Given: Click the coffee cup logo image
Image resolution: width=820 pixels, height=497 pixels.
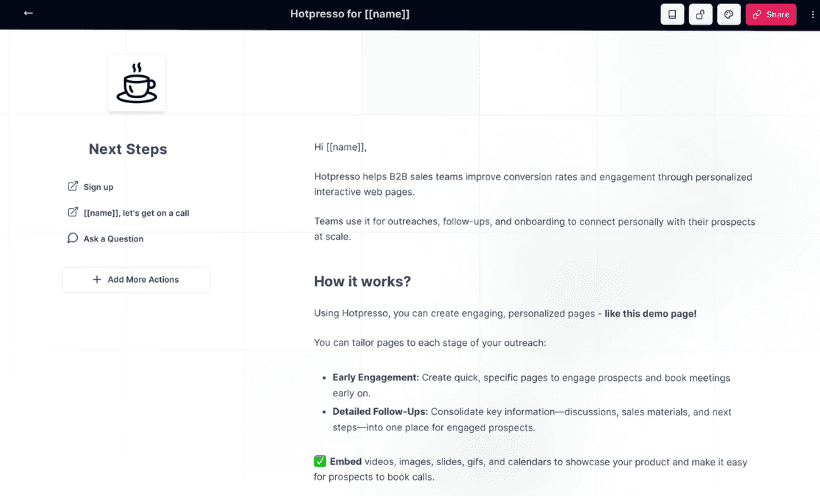Looking at the screenshot, I should (x=136, y=83).
